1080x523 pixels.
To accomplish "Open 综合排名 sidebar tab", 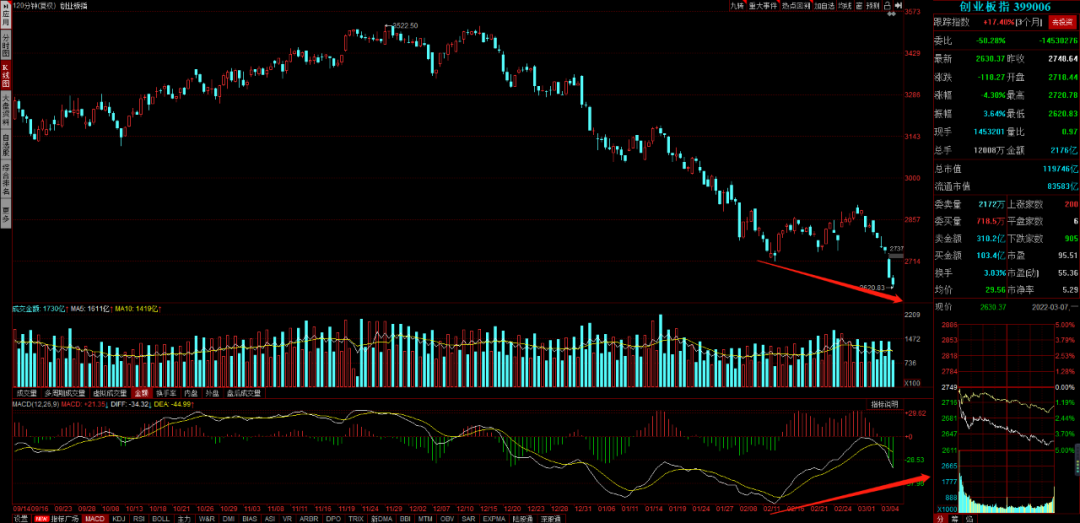I will [6, 178].
